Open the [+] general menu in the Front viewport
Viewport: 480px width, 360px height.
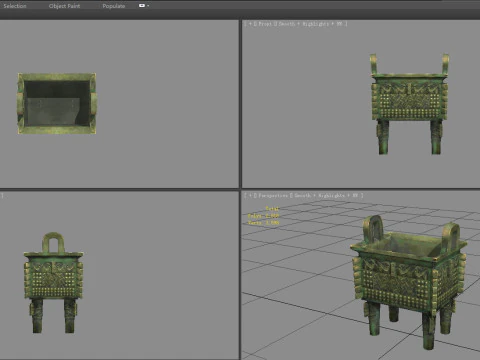tap(250, 24)
